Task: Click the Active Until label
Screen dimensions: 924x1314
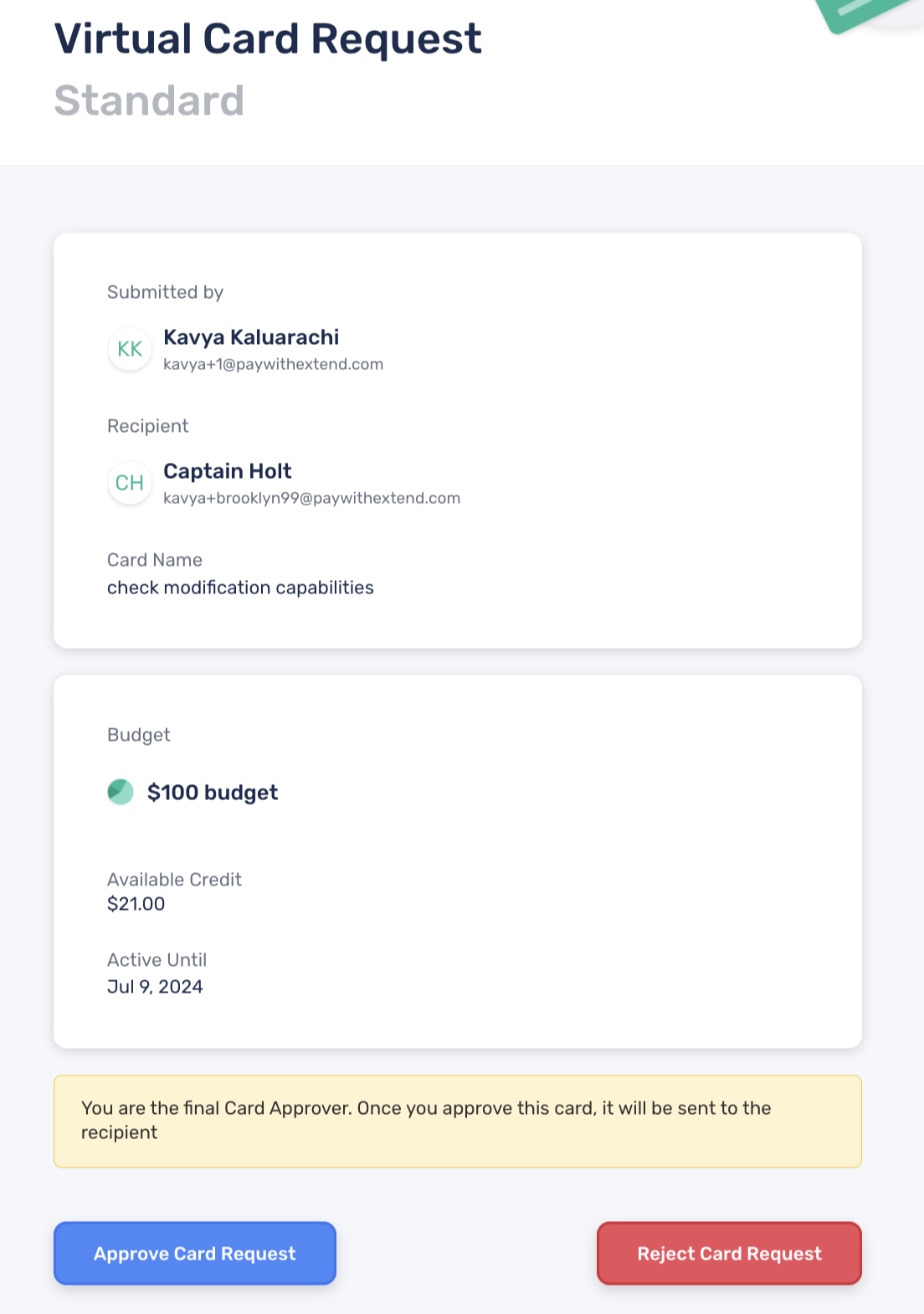Action: pyautogui.click(x=157, y=960)
